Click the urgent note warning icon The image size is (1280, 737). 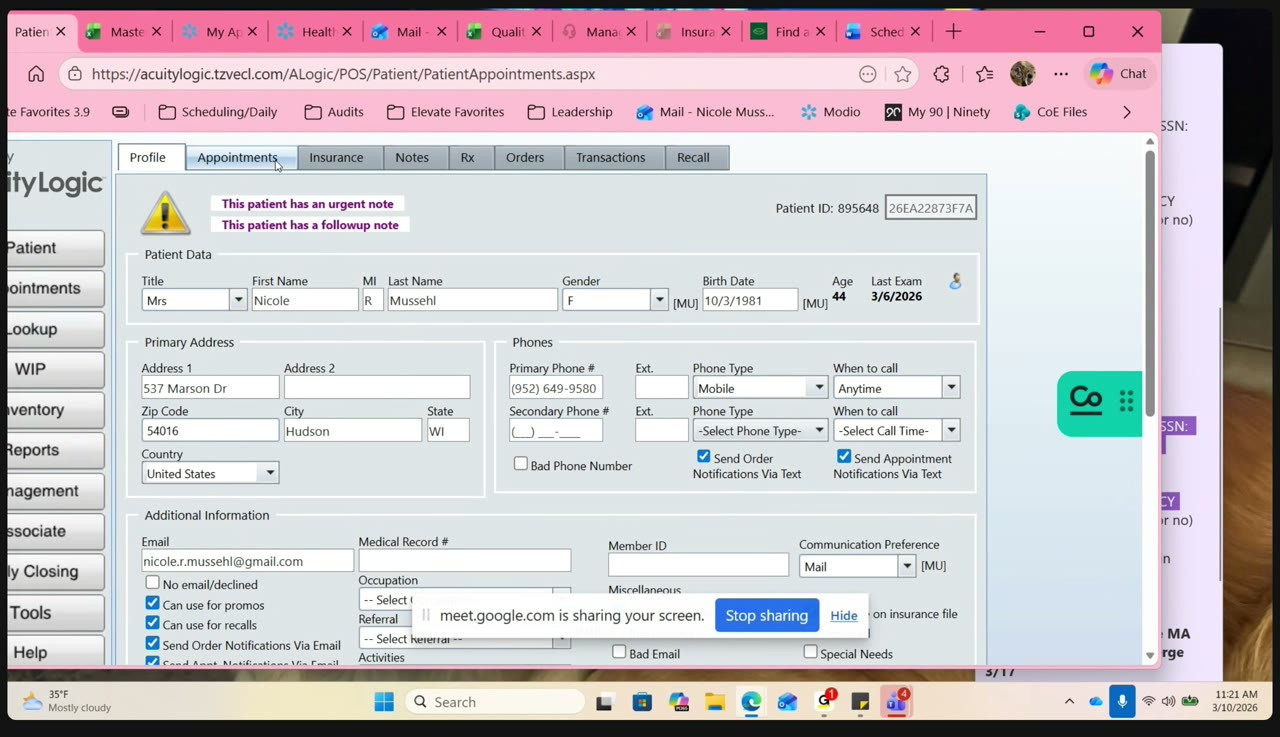pos(165,213)
